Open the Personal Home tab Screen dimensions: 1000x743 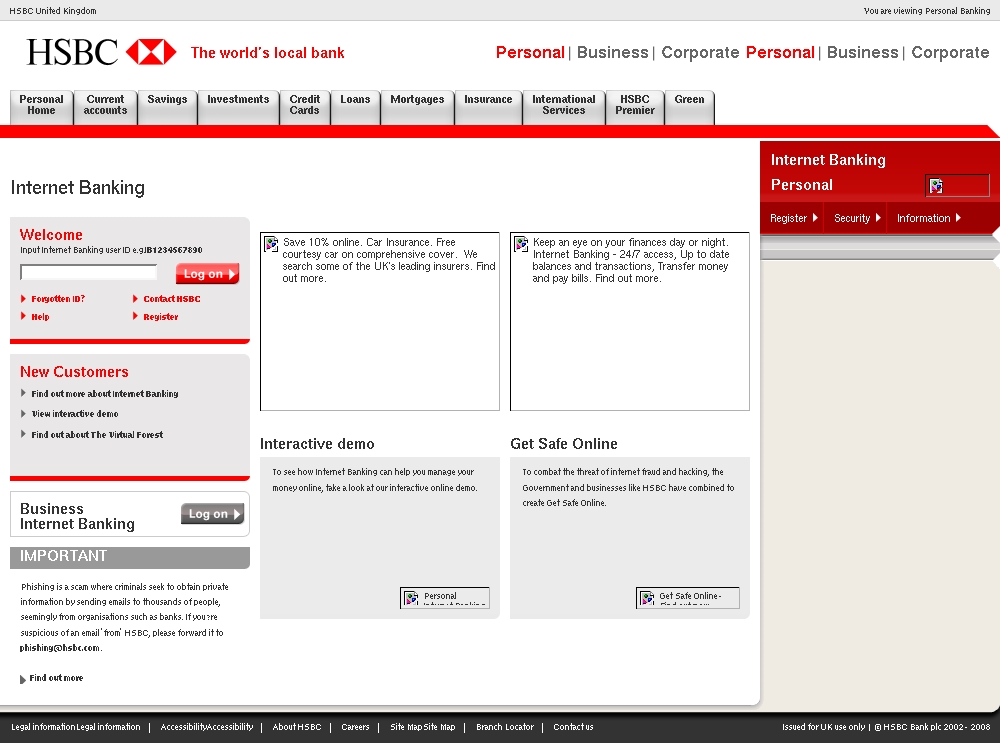point(41,107)
